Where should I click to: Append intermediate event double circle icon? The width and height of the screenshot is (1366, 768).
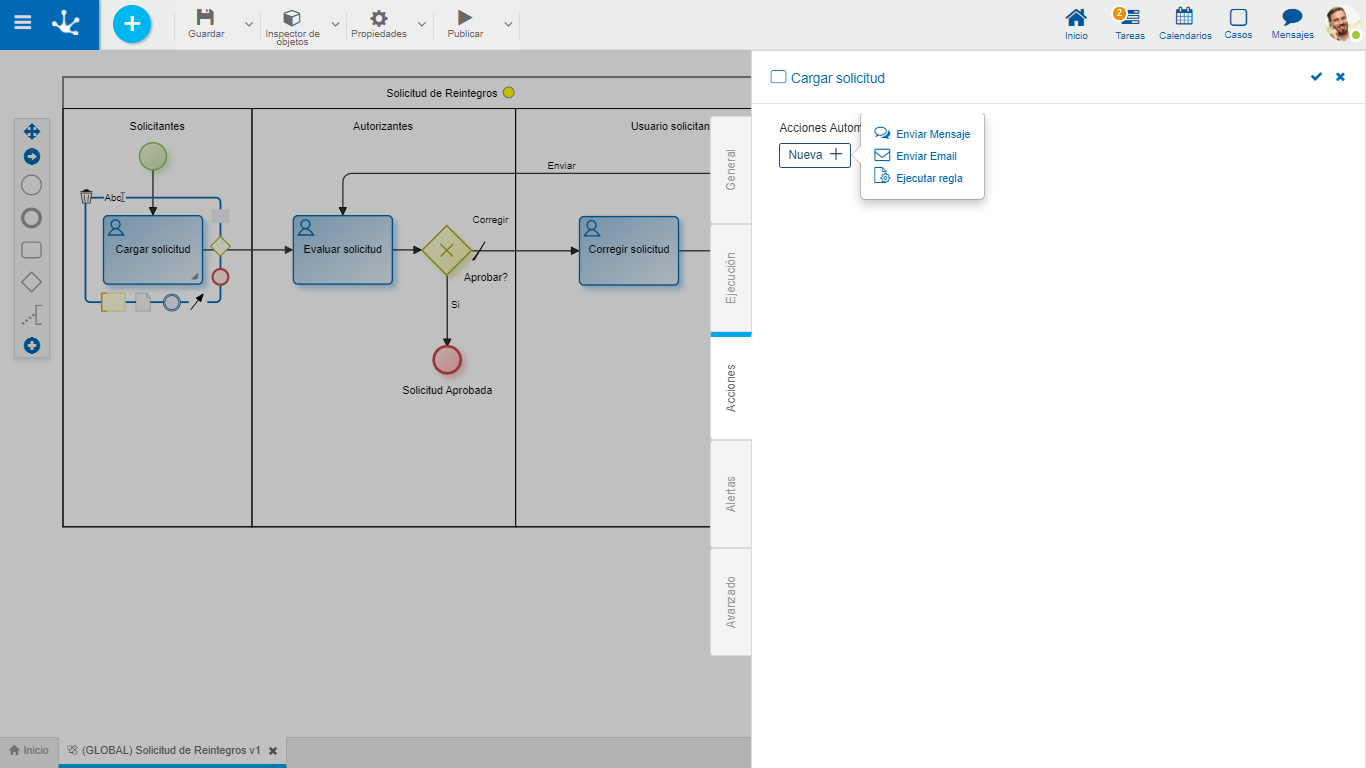172,302
